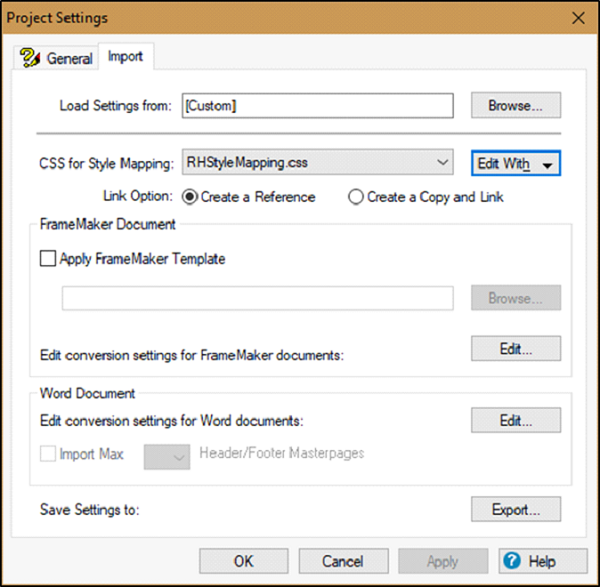Click the General tab icon
600x587 pixels.
click(x=31, y=58)
